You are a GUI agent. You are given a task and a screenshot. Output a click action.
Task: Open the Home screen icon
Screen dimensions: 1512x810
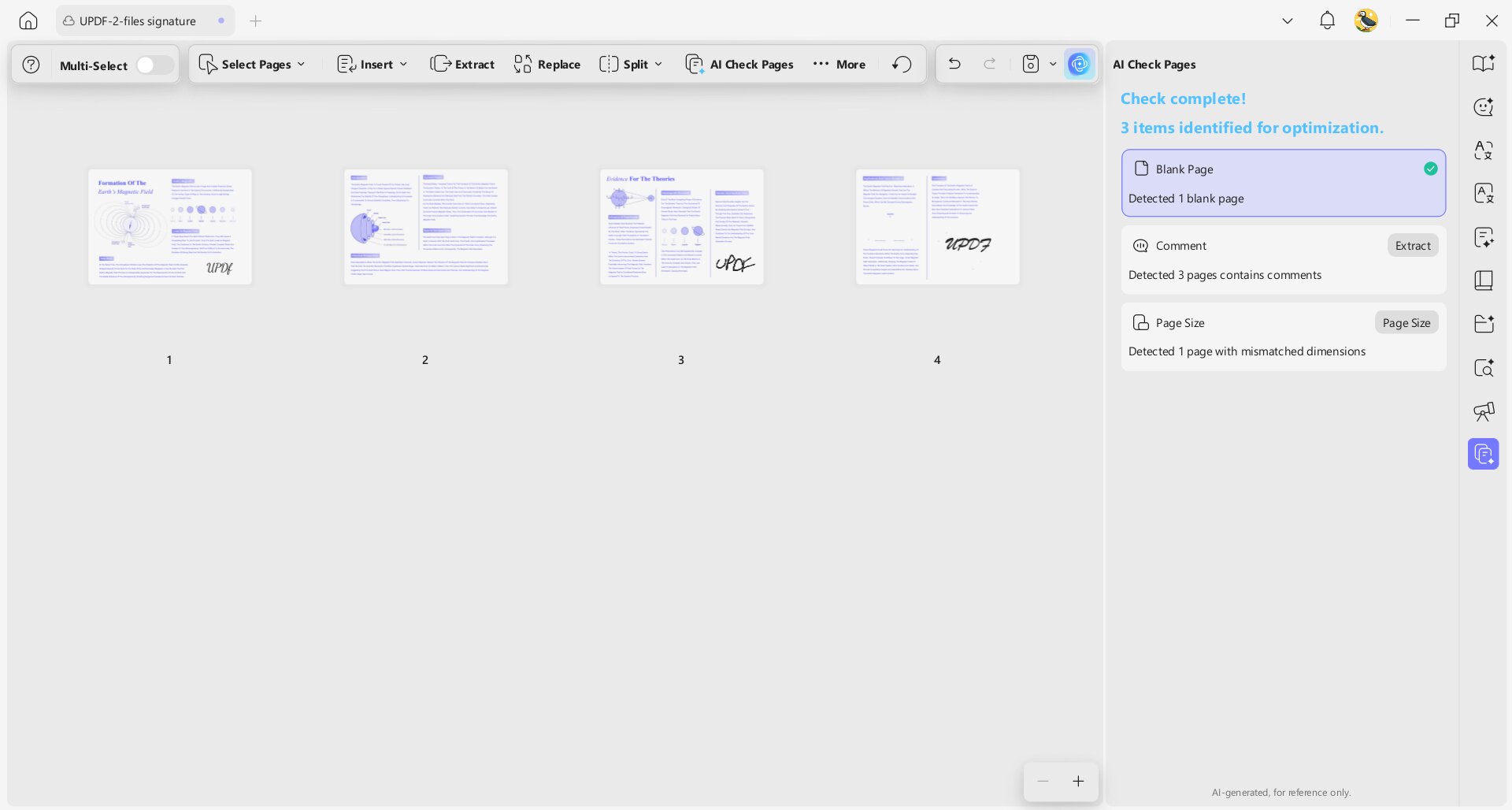[28, 21]
